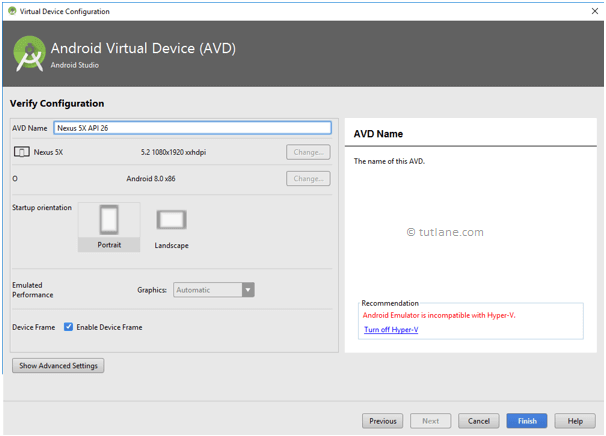Go back with the Previous button
The height and width of the screenshot is (436, 606).
click(x=383, y=421)
